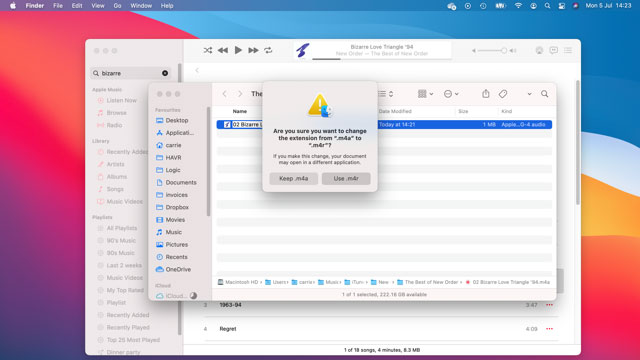Toggle repeat mode in Music
Viewport: 640px width, 360px height.
[268, 50]
